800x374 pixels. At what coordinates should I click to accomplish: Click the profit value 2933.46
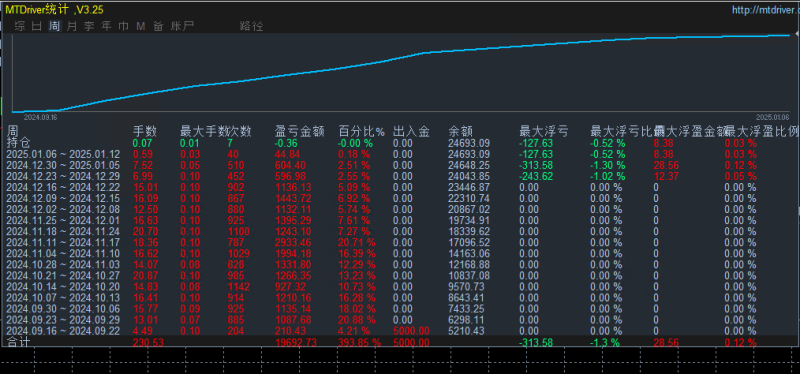click(293, 242)
